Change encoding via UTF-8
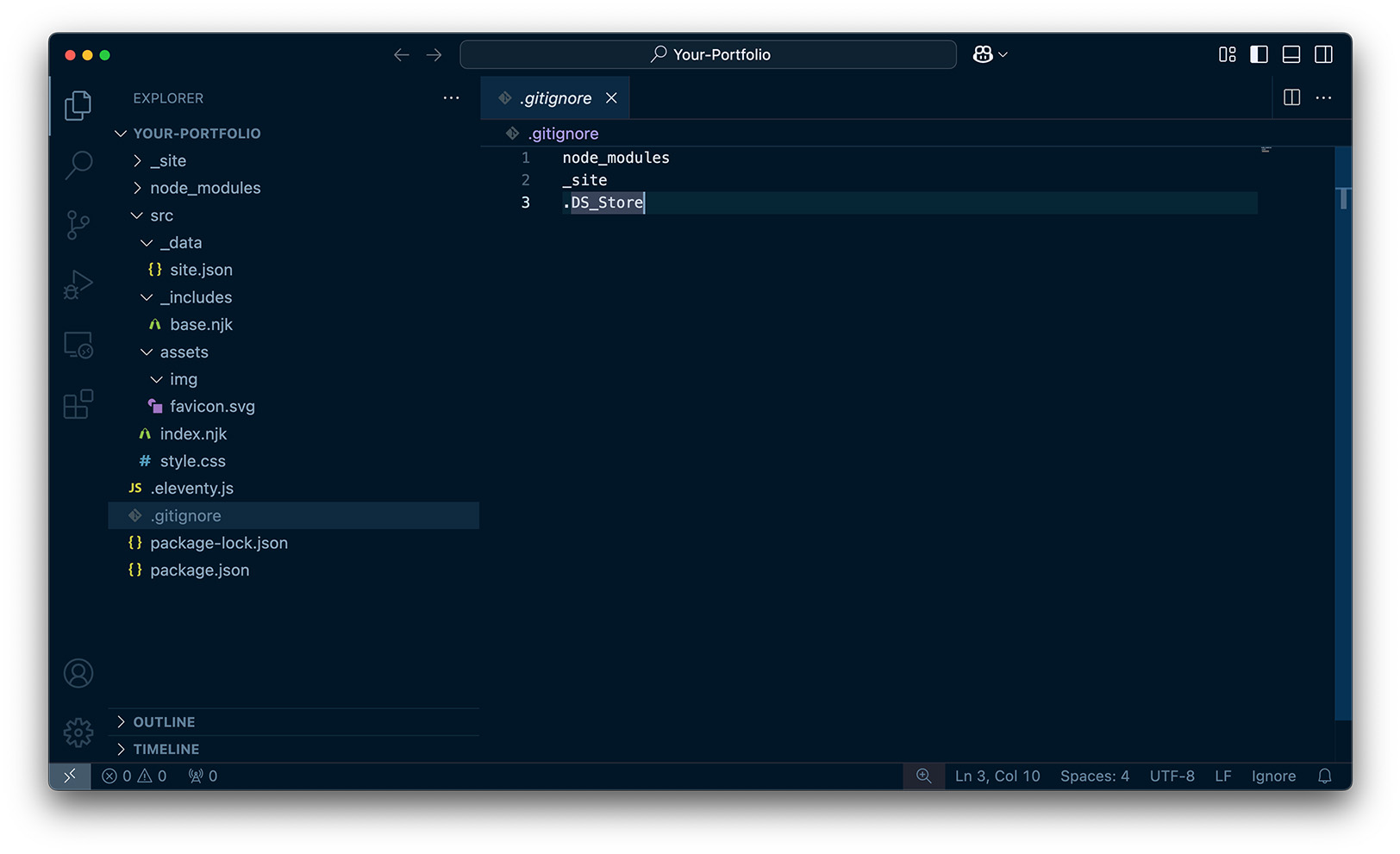 point(1172,776)
